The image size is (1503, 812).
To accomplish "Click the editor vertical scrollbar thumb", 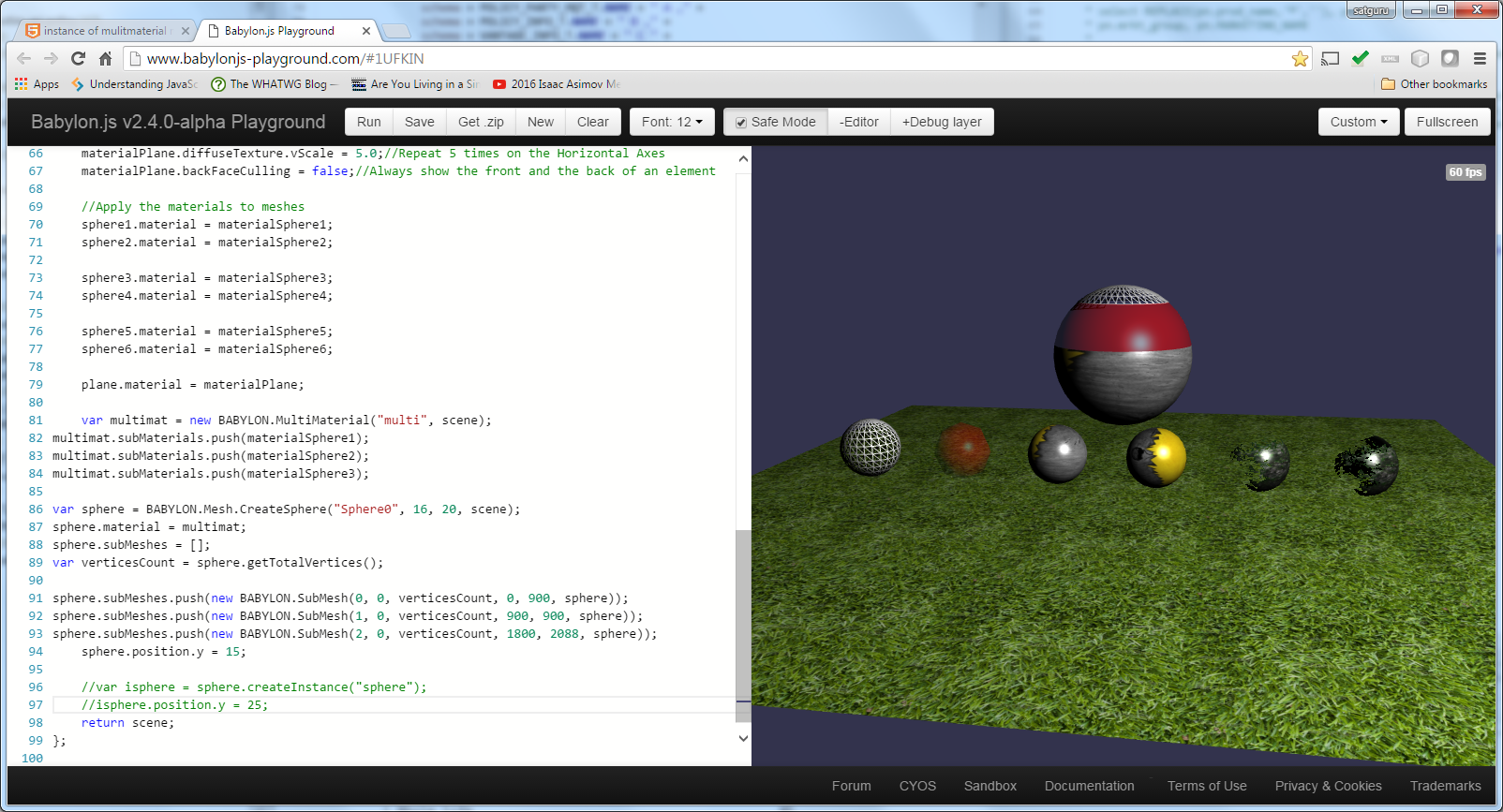I will pos(743,626).
